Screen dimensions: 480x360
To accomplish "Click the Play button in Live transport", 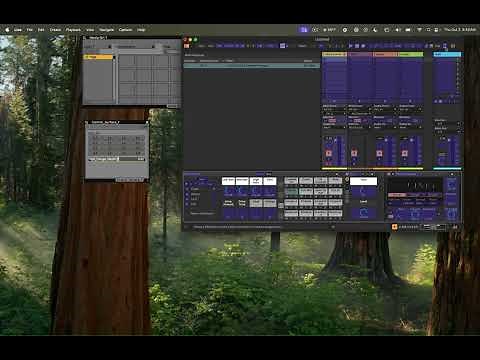I will pyautogui.click(x=351, y=46).
